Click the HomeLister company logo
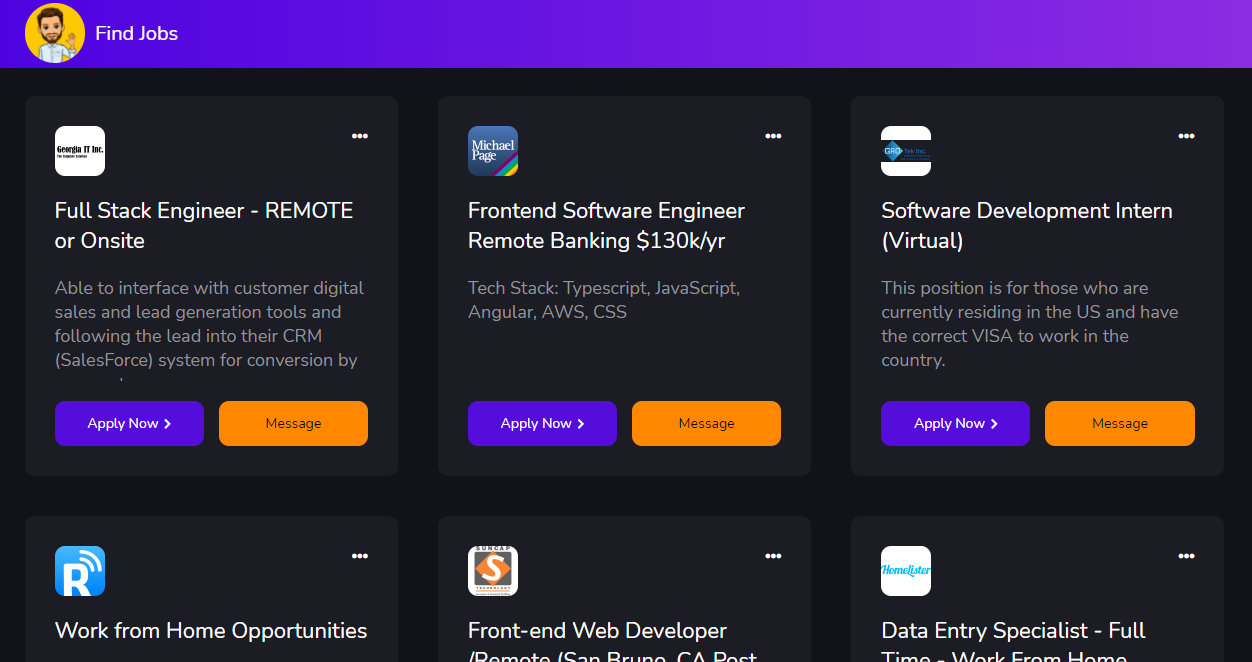Viewport: 1252px width, 662px height. click(906, 571)
